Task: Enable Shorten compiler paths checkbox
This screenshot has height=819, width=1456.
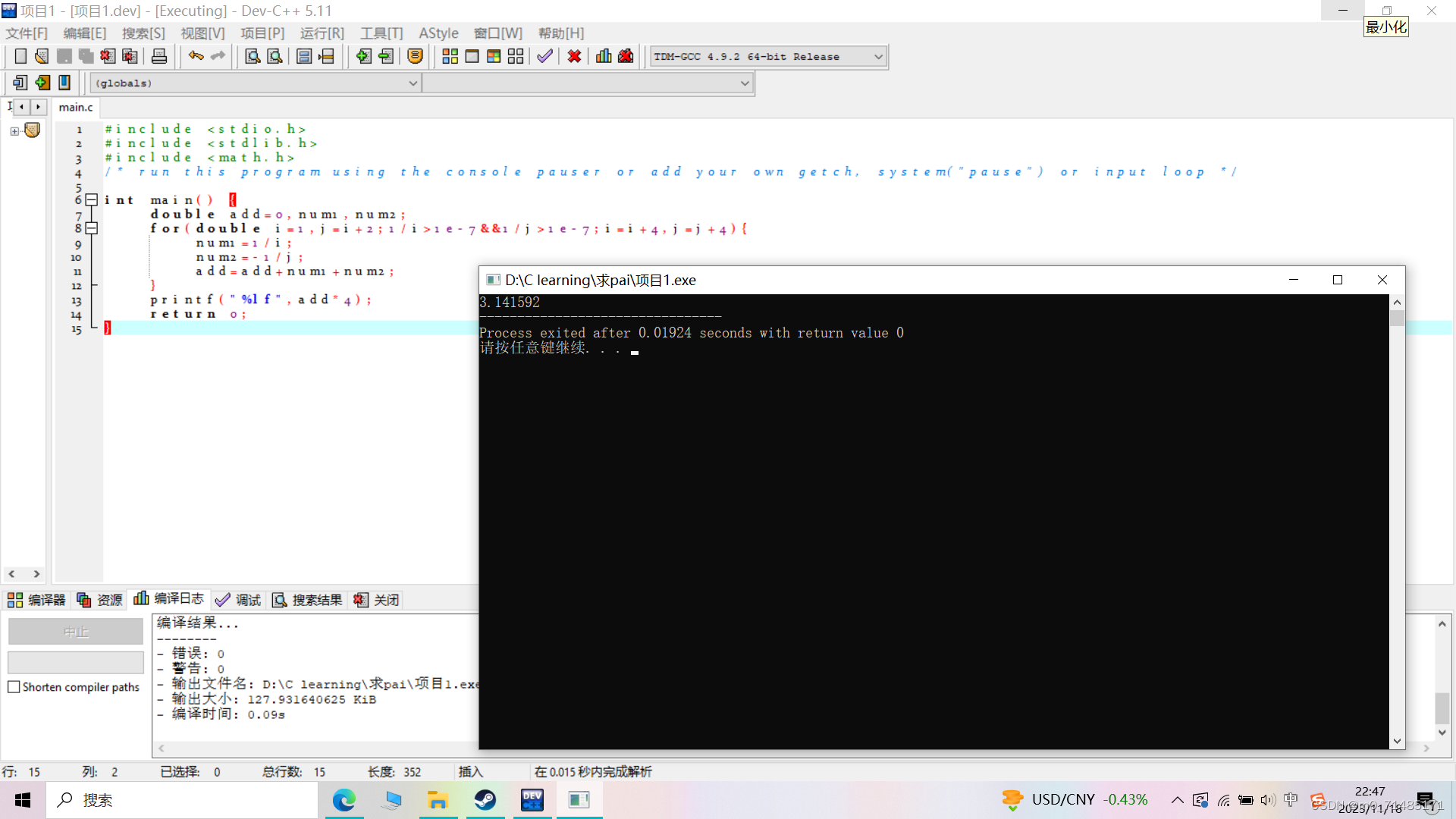Action: pyautogui.click(x=14, y=687)
